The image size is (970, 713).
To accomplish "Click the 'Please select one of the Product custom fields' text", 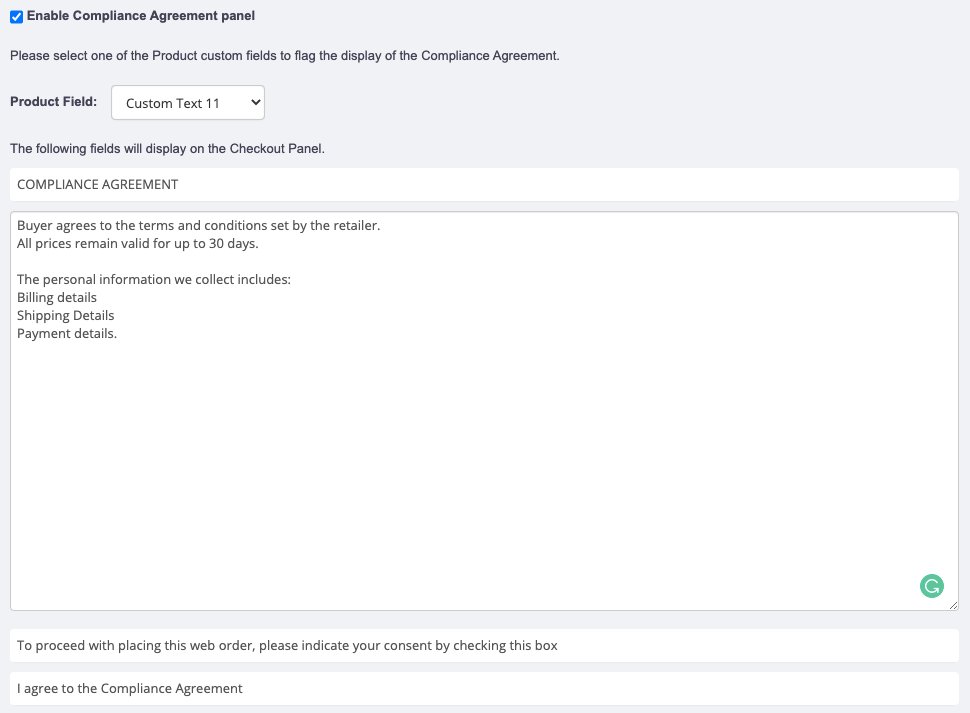I will tap(284, 56).
